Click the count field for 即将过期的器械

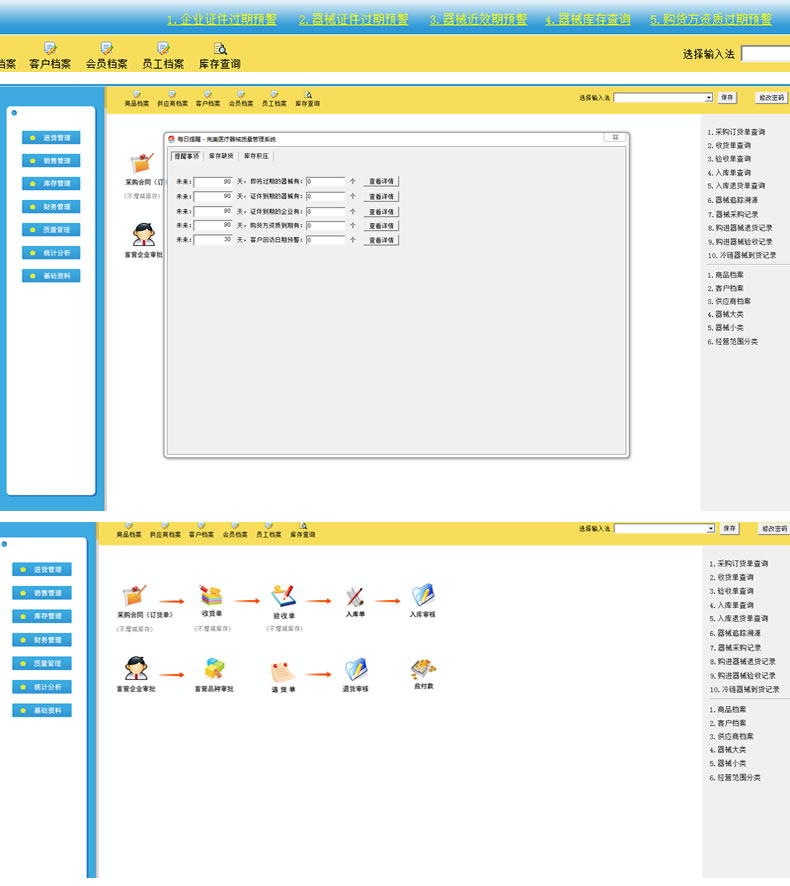coord(325,181)
